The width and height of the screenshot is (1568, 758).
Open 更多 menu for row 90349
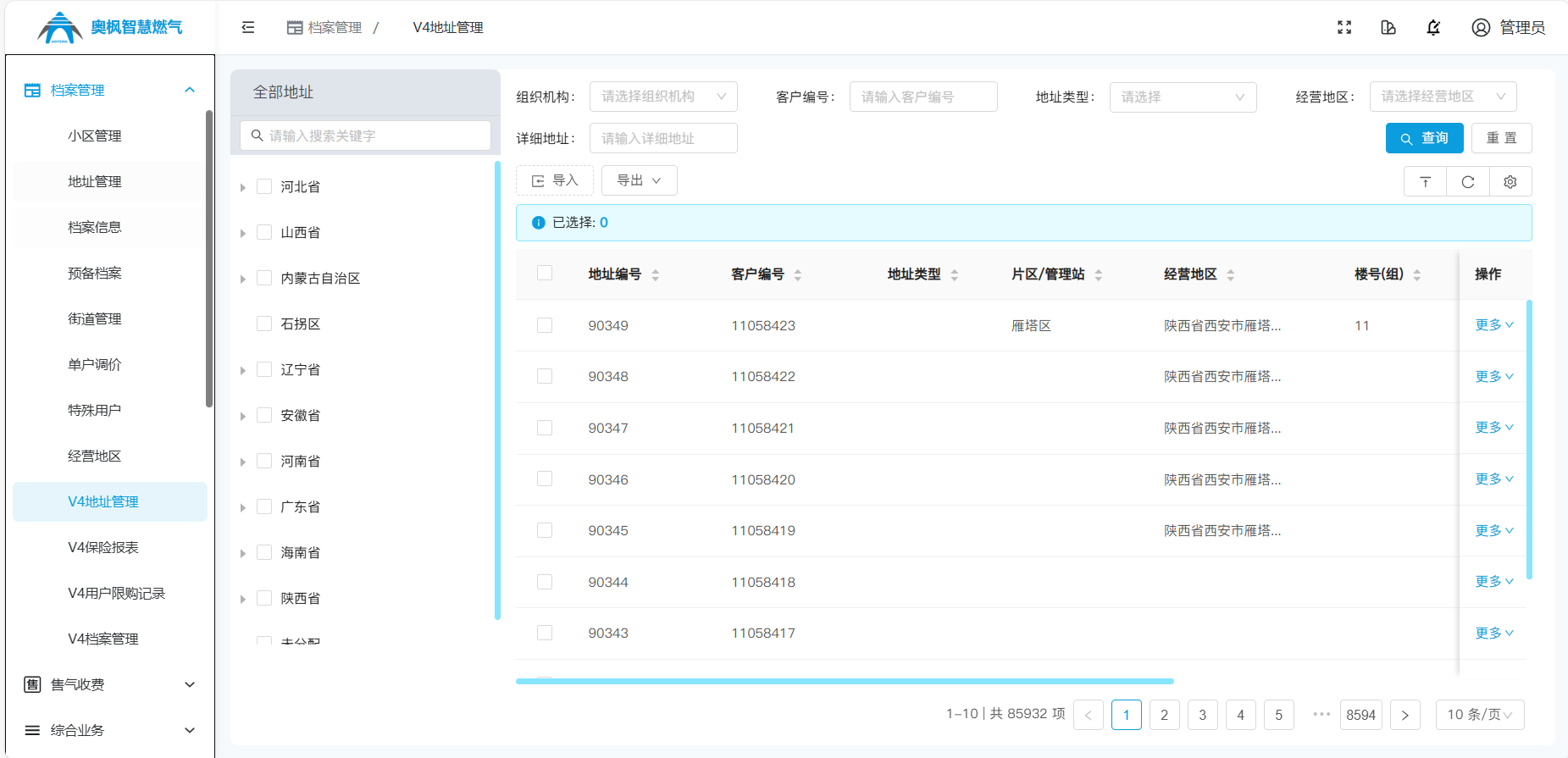coord(1494,325)
